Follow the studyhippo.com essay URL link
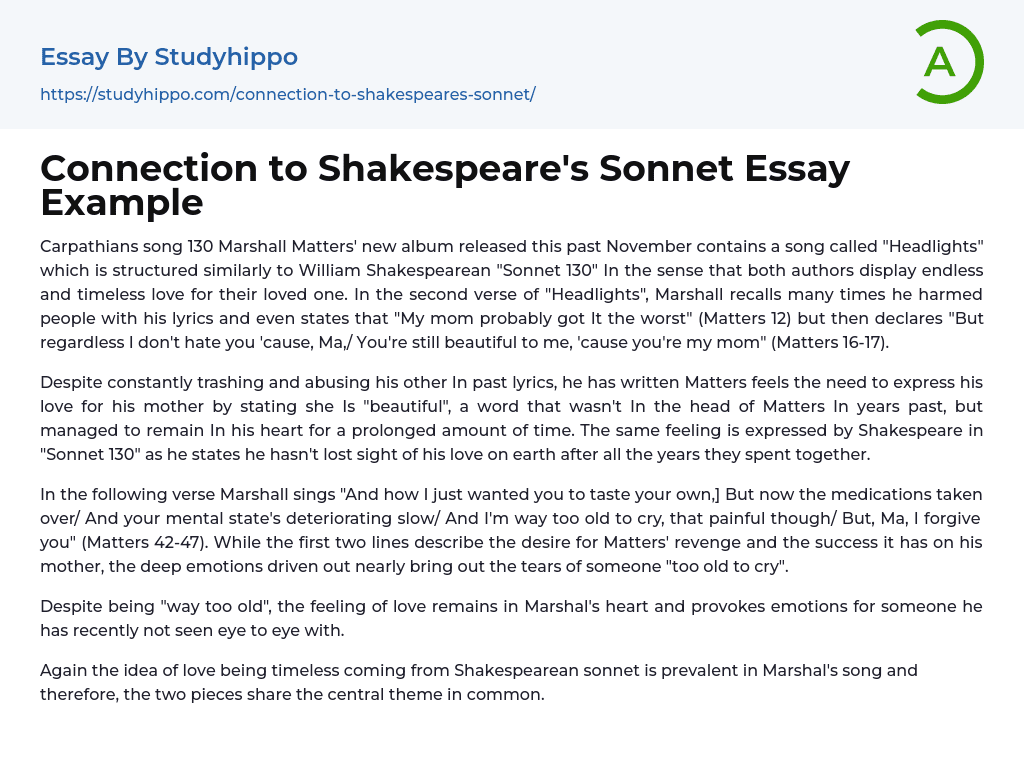The width and height of the screenshot is (1024, 763). 287,94
